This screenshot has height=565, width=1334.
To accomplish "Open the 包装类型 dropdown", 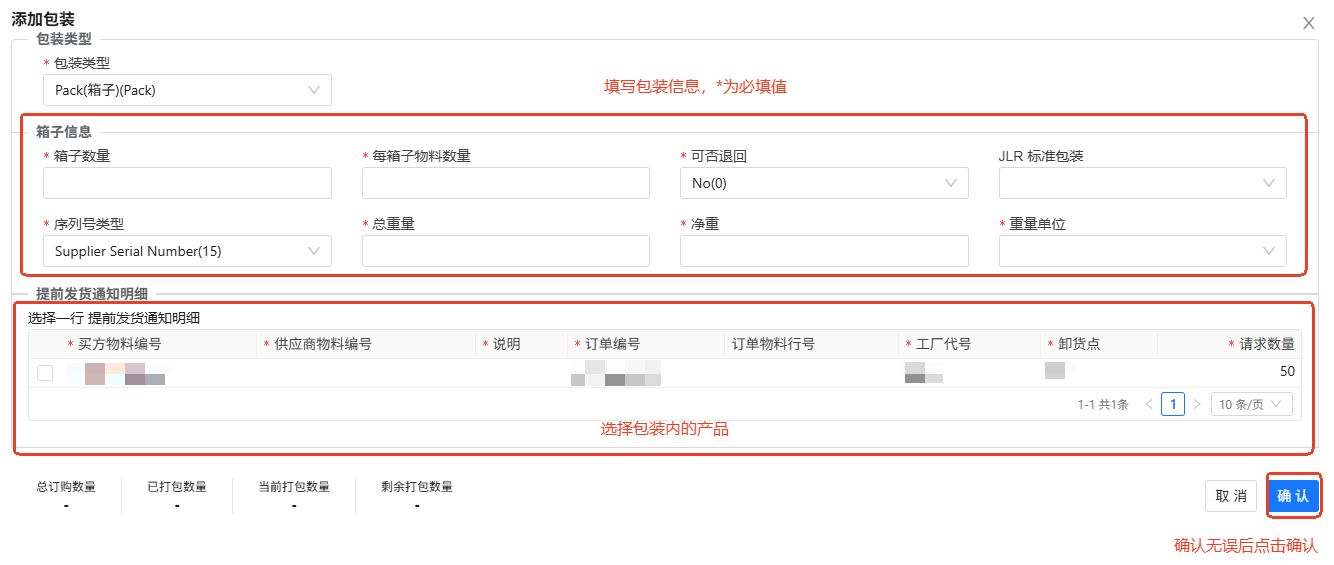I will [x=187, y=90].
